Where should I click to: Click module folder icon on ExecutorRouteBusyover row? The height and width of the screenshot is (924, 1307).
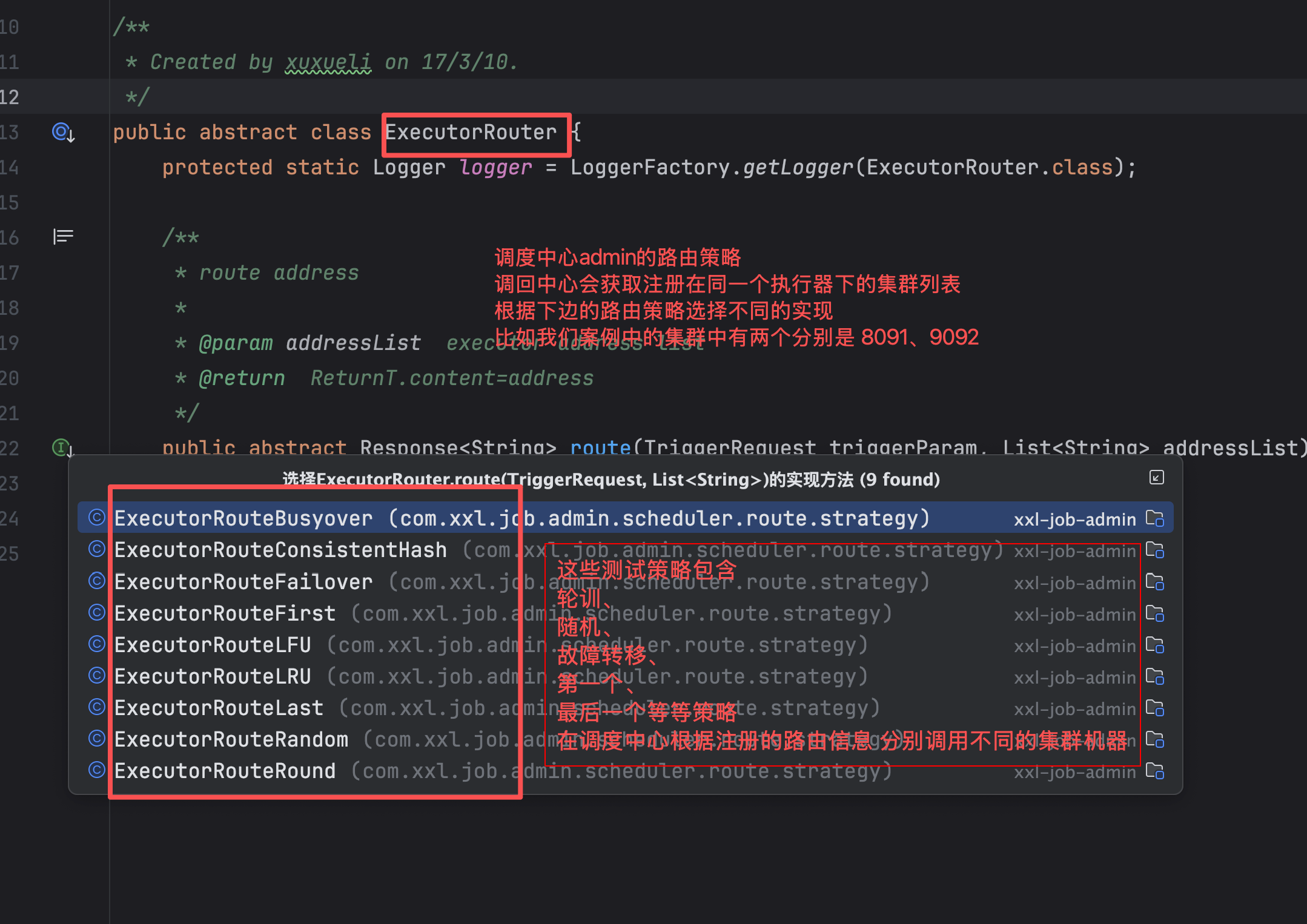[x=1155, y=519]
